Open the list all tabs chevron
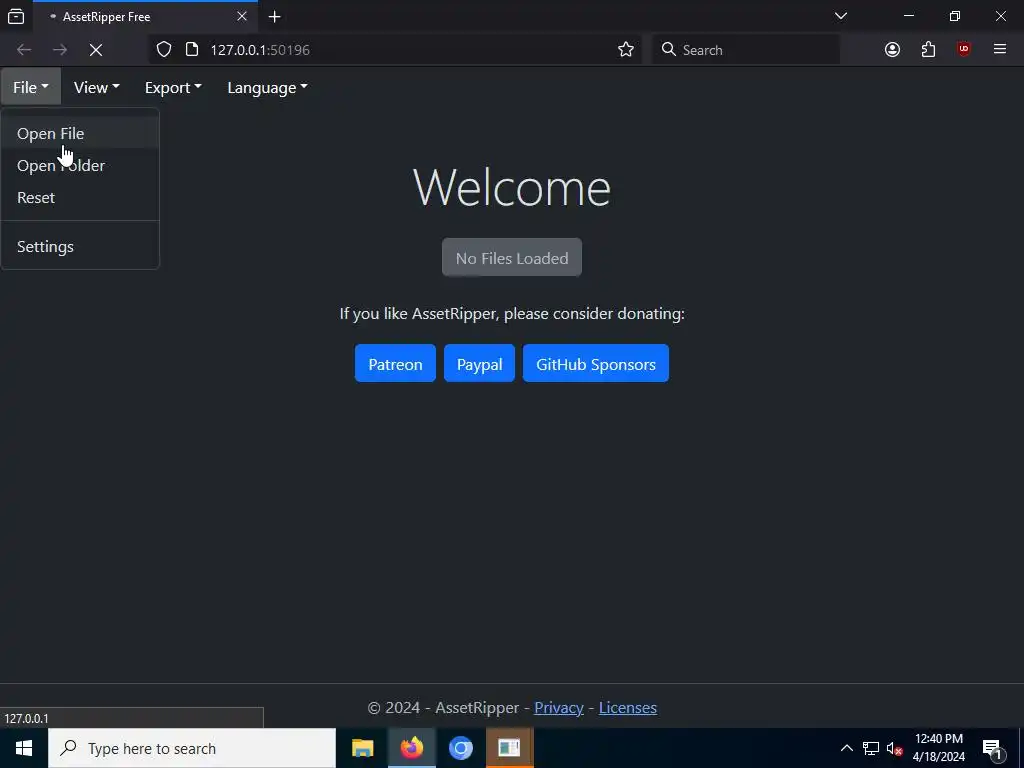The height and width of the screenshot is (768, 1024). coord(841,16)
